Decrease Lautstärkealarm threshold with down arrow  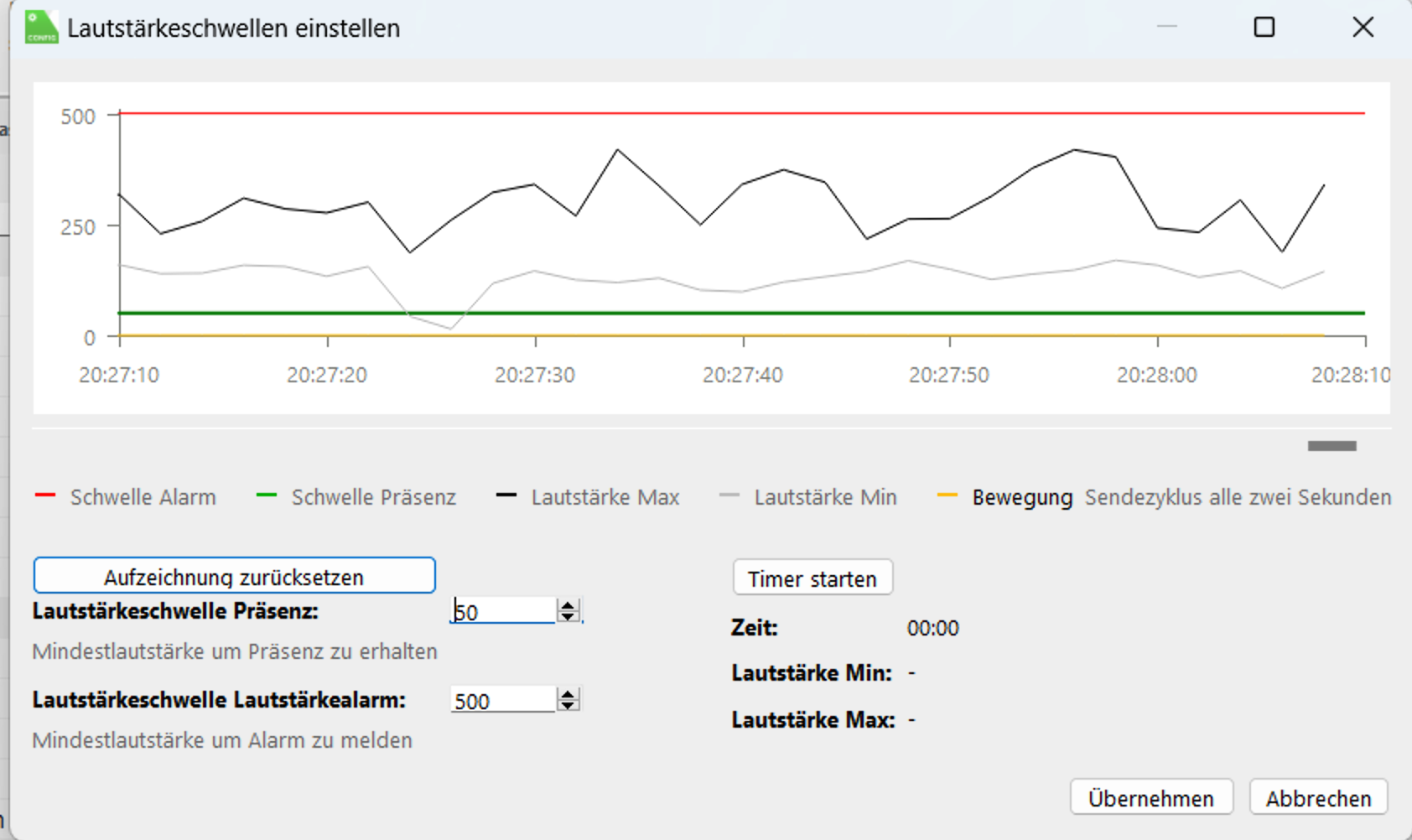point(568,706)
